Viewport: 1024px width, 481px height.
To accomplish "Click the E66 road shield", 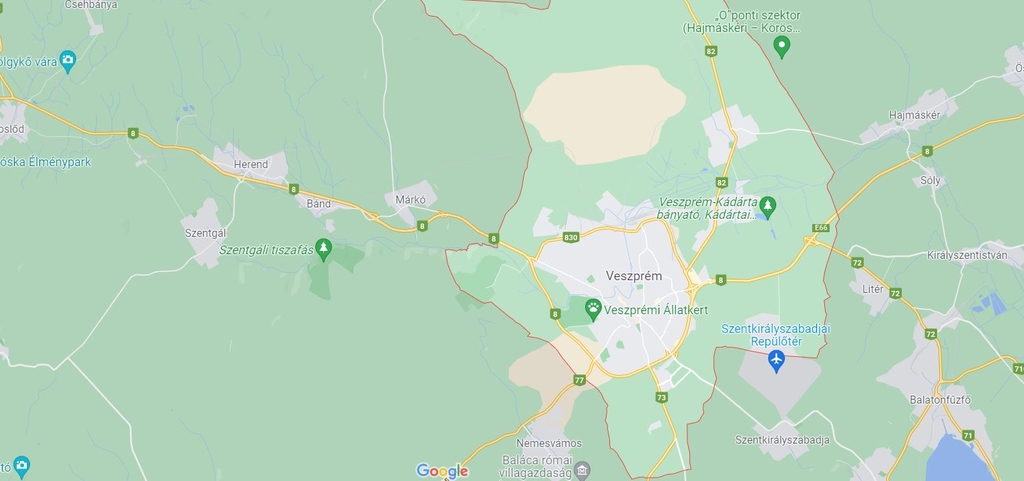I will [x=822, y=228].
